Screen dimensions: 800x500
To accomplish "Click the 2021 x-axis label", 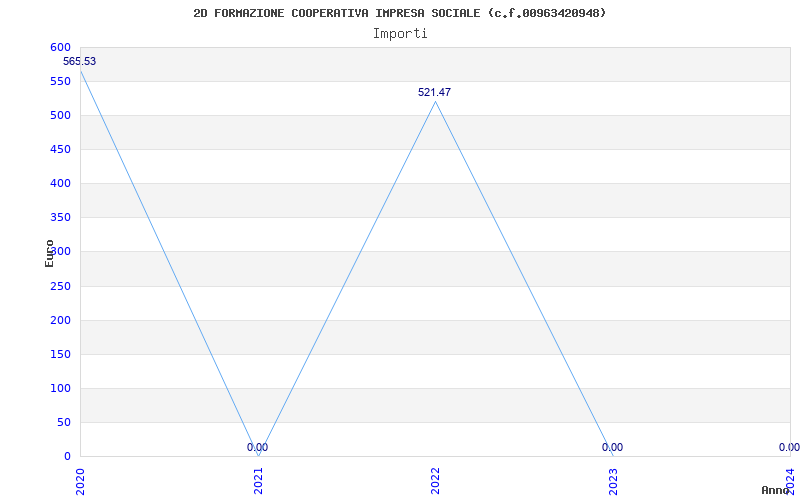I will pos(258,482).
